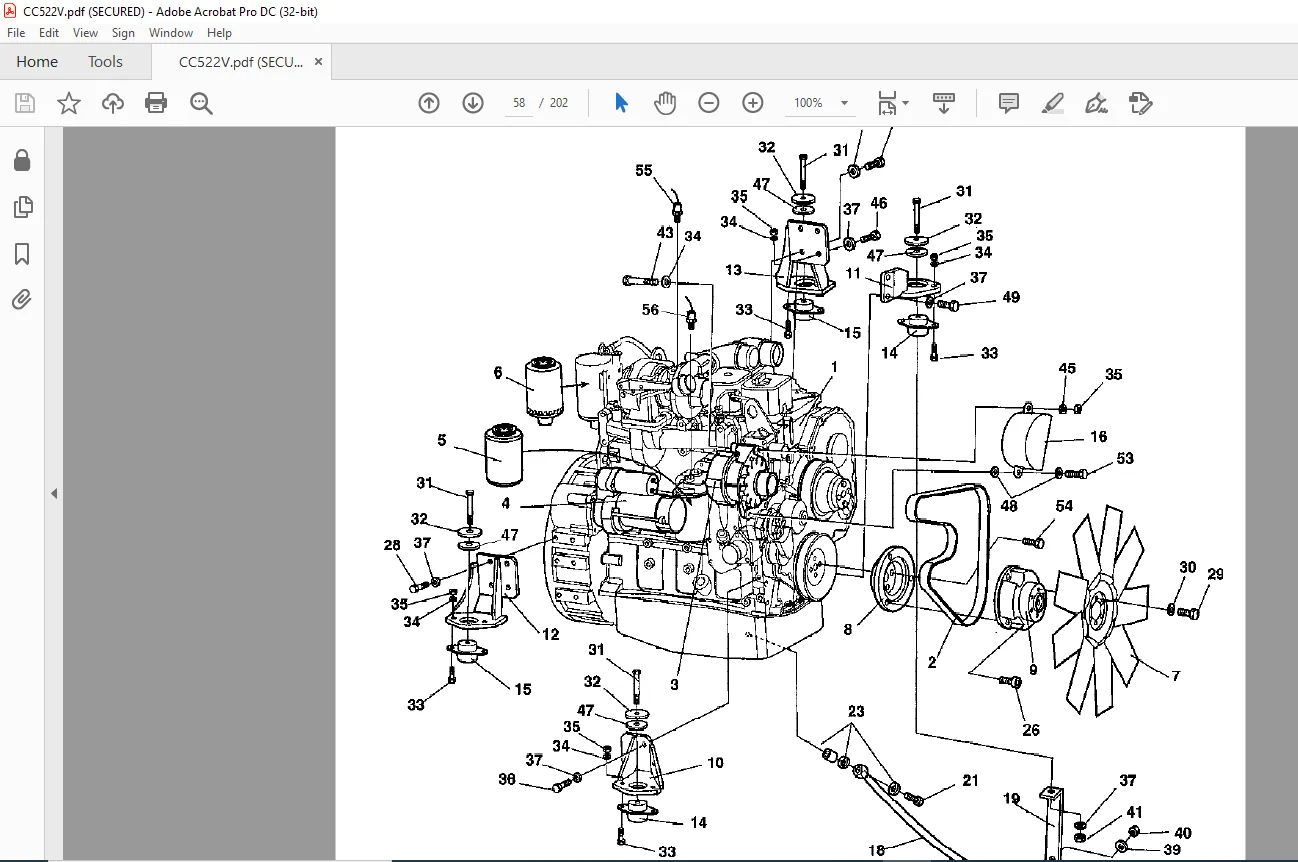Choose the arrow Selection tool
1298x862 pixels.
(621, 103)
